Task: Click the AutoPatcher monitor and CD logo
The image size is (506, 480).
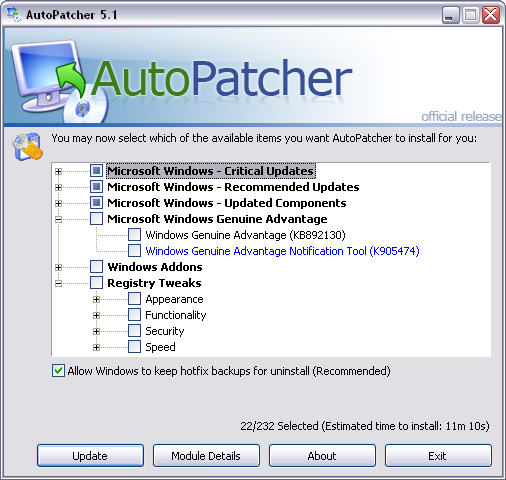Action: (59, 81)
